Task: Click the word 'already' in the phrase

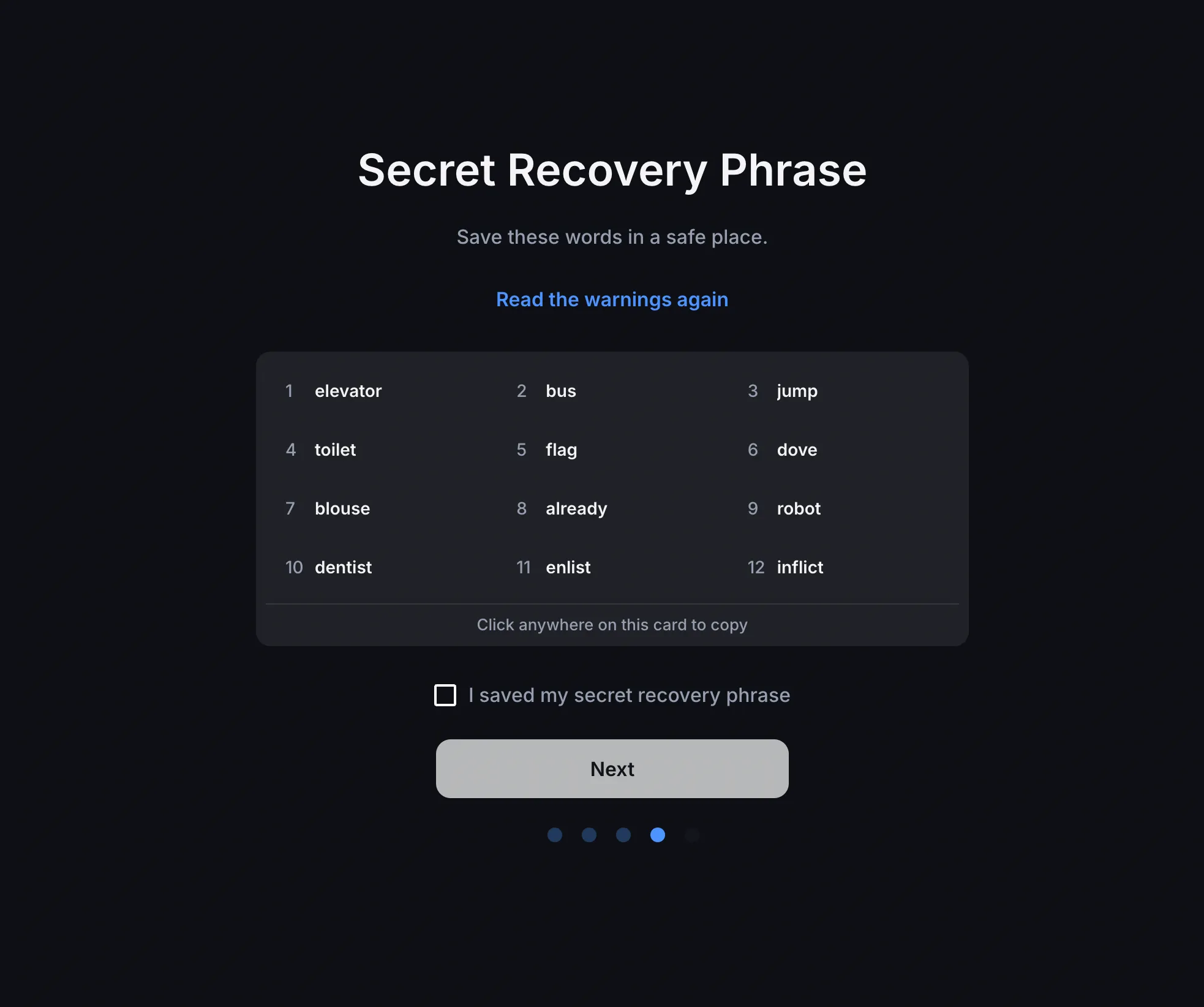Action: point(576,508)
